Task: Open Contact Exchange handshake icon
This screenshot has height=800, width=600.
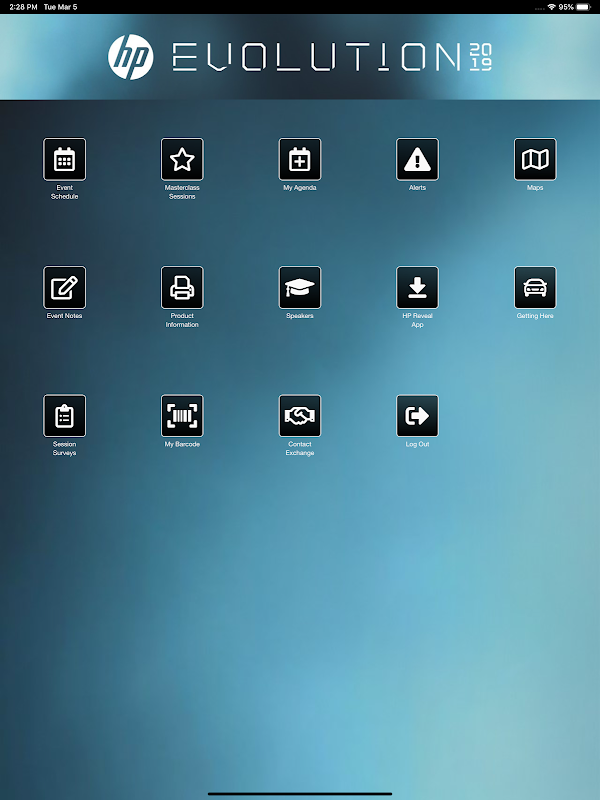Action: 300,416
